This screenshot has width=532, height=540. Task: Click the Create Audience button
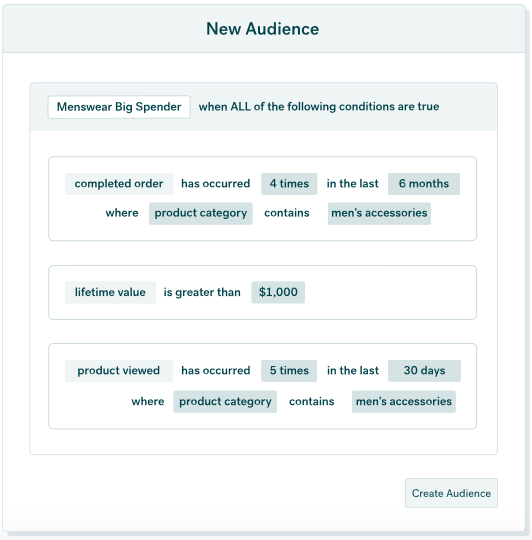click(x=451, y=493)
